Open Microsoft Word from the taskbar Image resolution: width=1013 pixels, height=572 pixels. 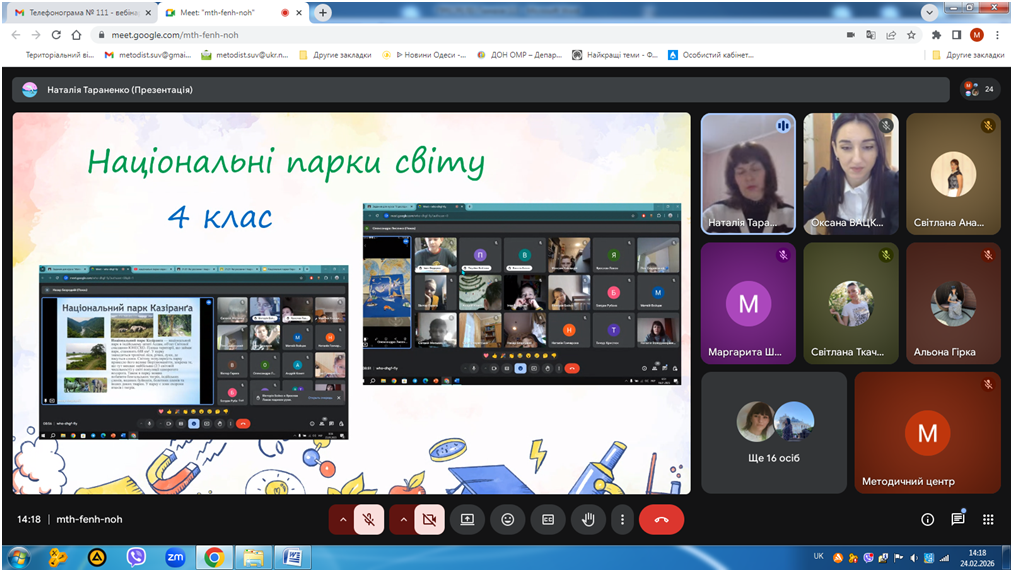point(293,556)
